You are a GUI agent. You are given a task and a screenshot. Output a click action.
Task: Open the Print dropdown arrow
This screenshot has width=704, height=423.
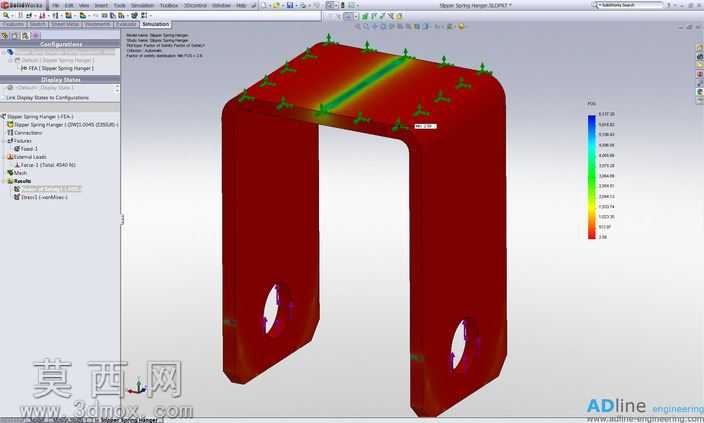click(309, 5)
